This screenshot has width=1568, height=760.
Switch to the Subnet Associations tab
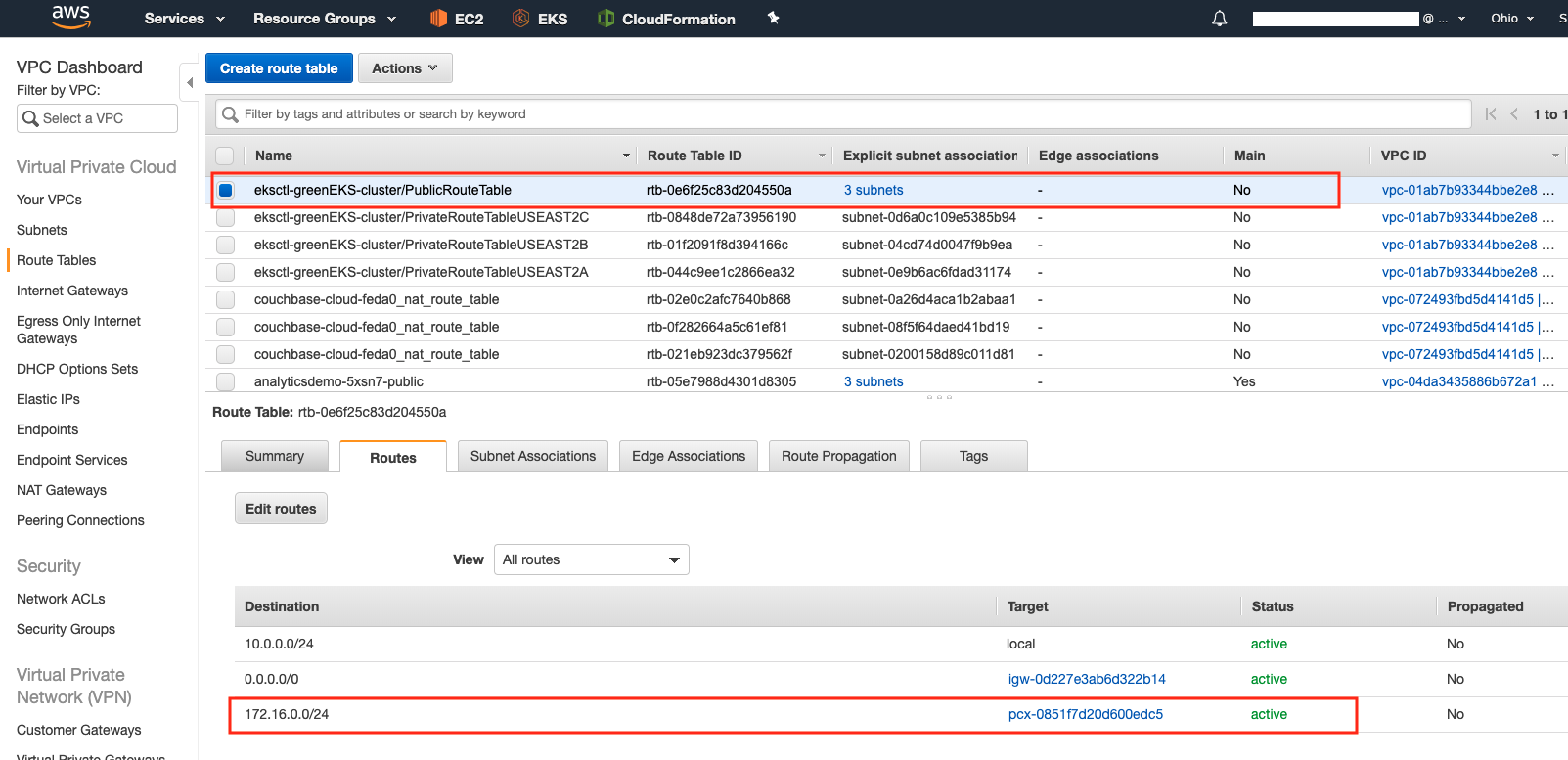click(532, 456)
